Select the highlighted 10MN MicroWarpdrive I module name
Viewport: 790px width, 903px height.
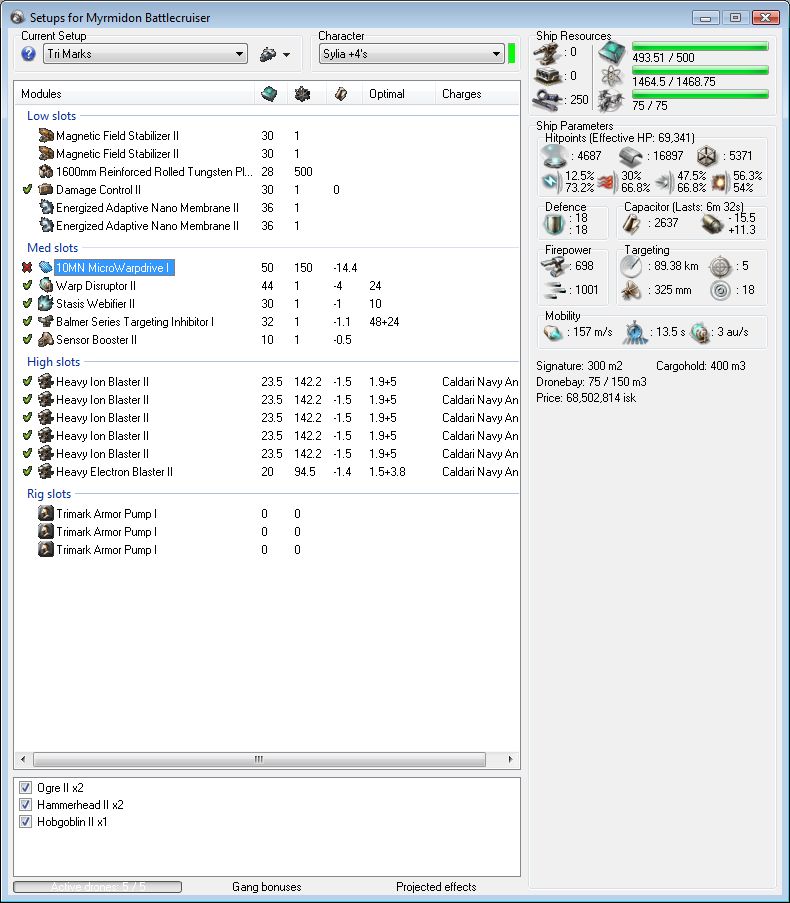click(x=114, y=267)
